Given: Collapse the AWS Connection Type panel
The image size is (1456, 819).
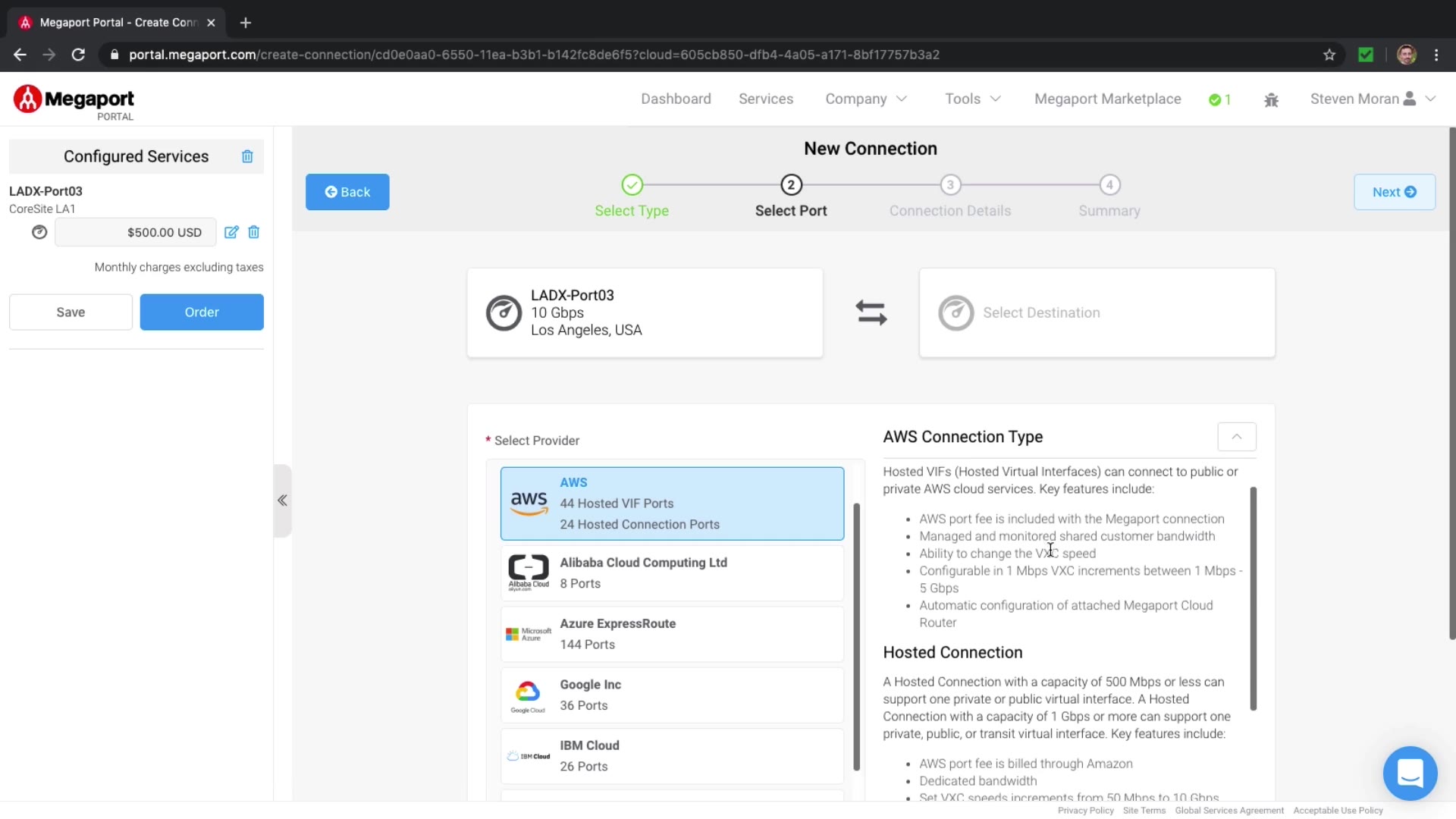Looking at the screenshot, I should click(x=1236, y=437).
